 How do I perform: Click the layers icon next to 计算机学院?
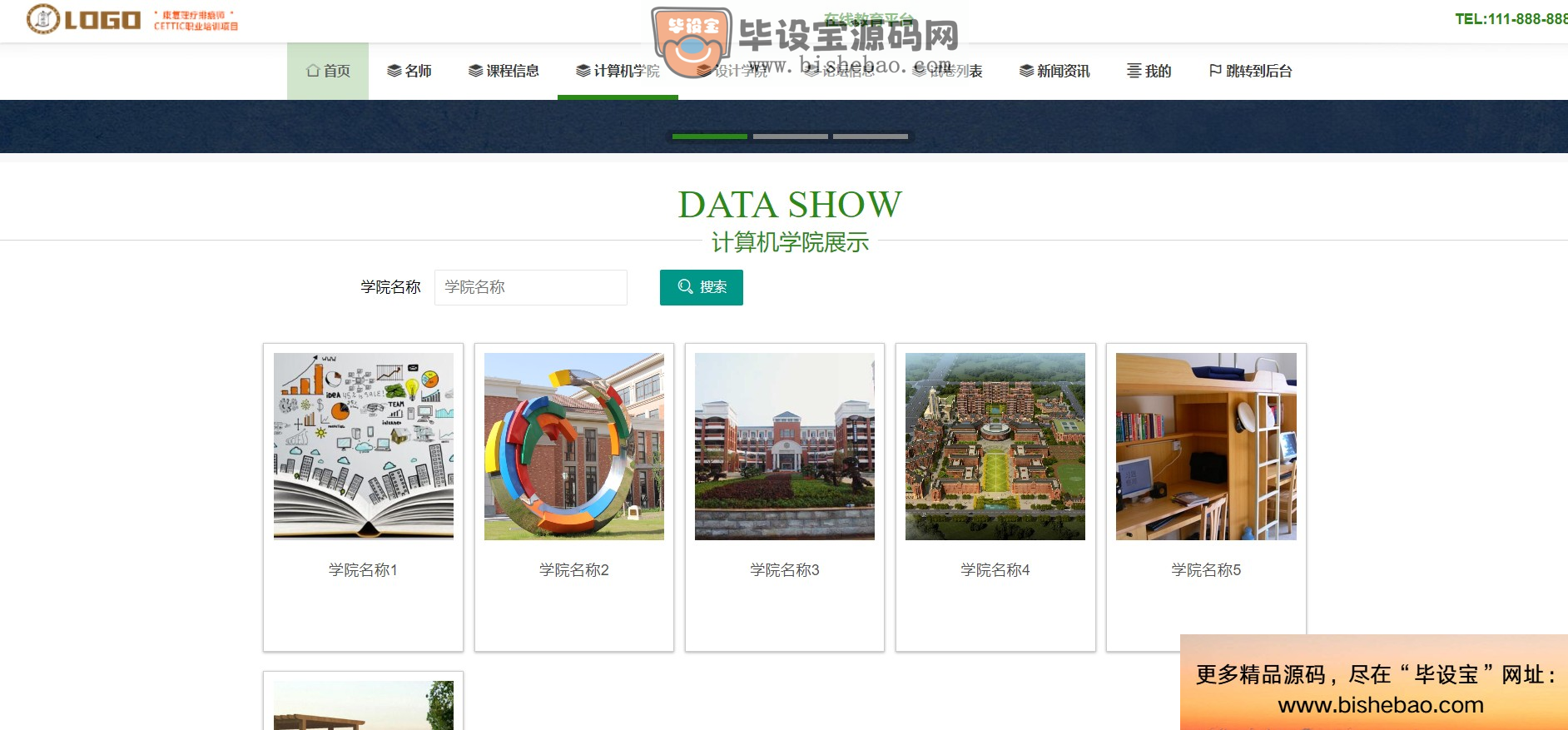tap(583, 71)
